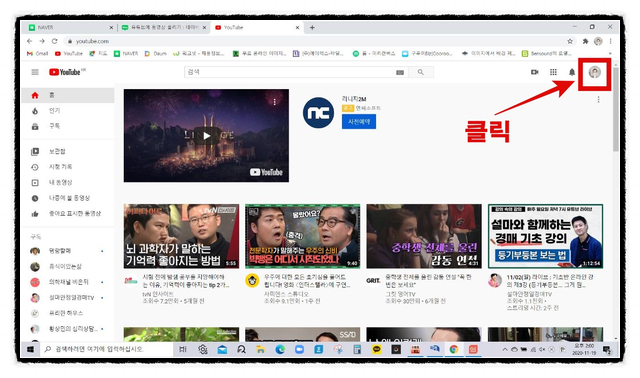Open the notifications bell
640x378 pixels.
coord(572,72)
